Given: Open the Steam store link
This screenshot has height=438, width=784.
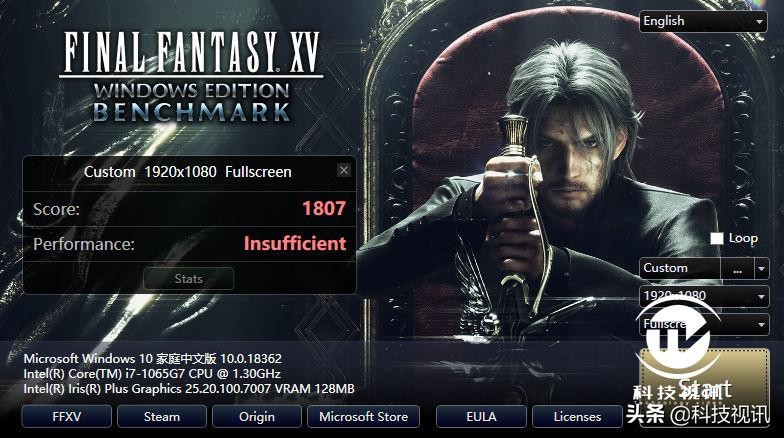Looking at the screenshot, I should 162,416.
